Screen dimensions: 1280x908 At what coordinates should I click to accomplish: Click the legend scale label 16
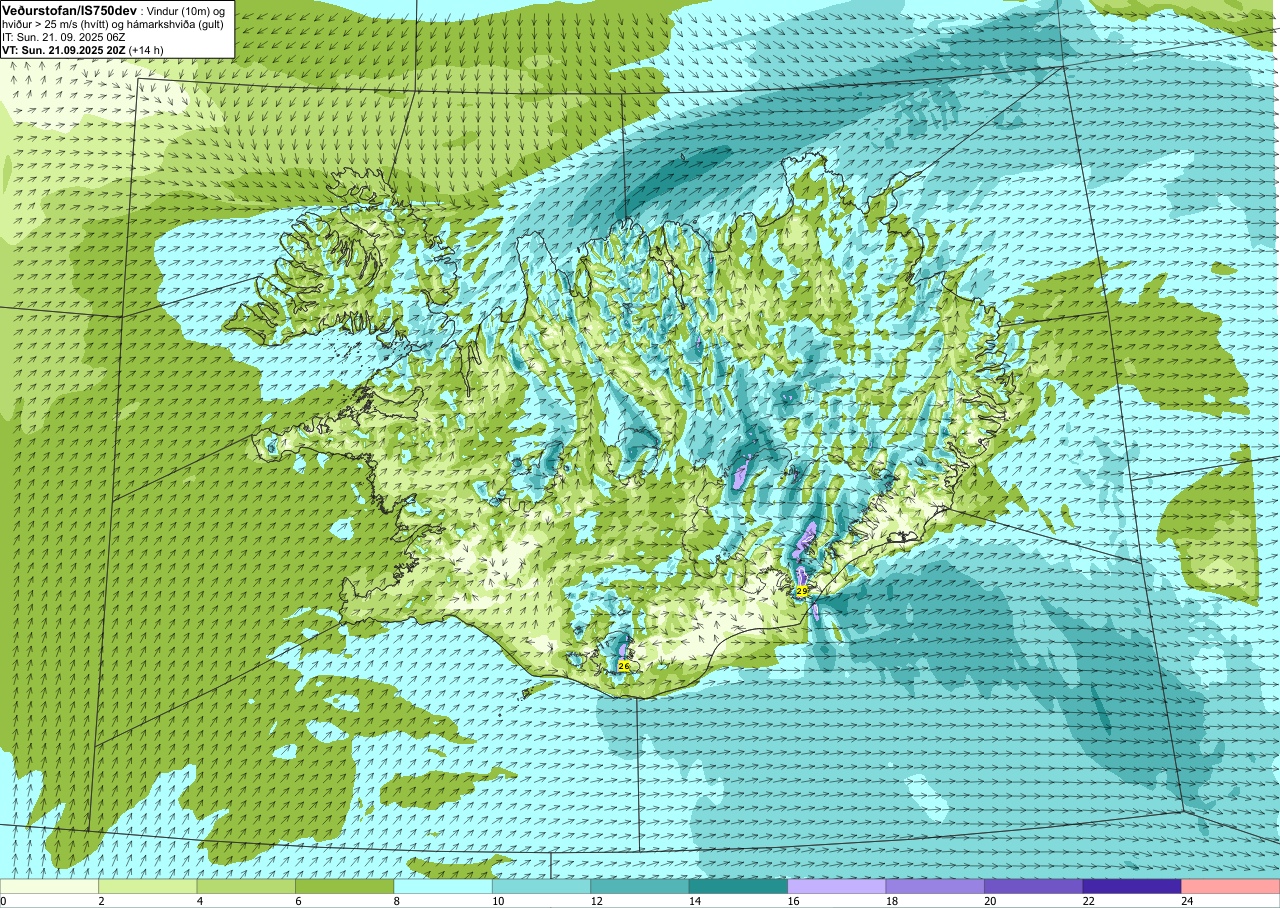coord(793,901)
